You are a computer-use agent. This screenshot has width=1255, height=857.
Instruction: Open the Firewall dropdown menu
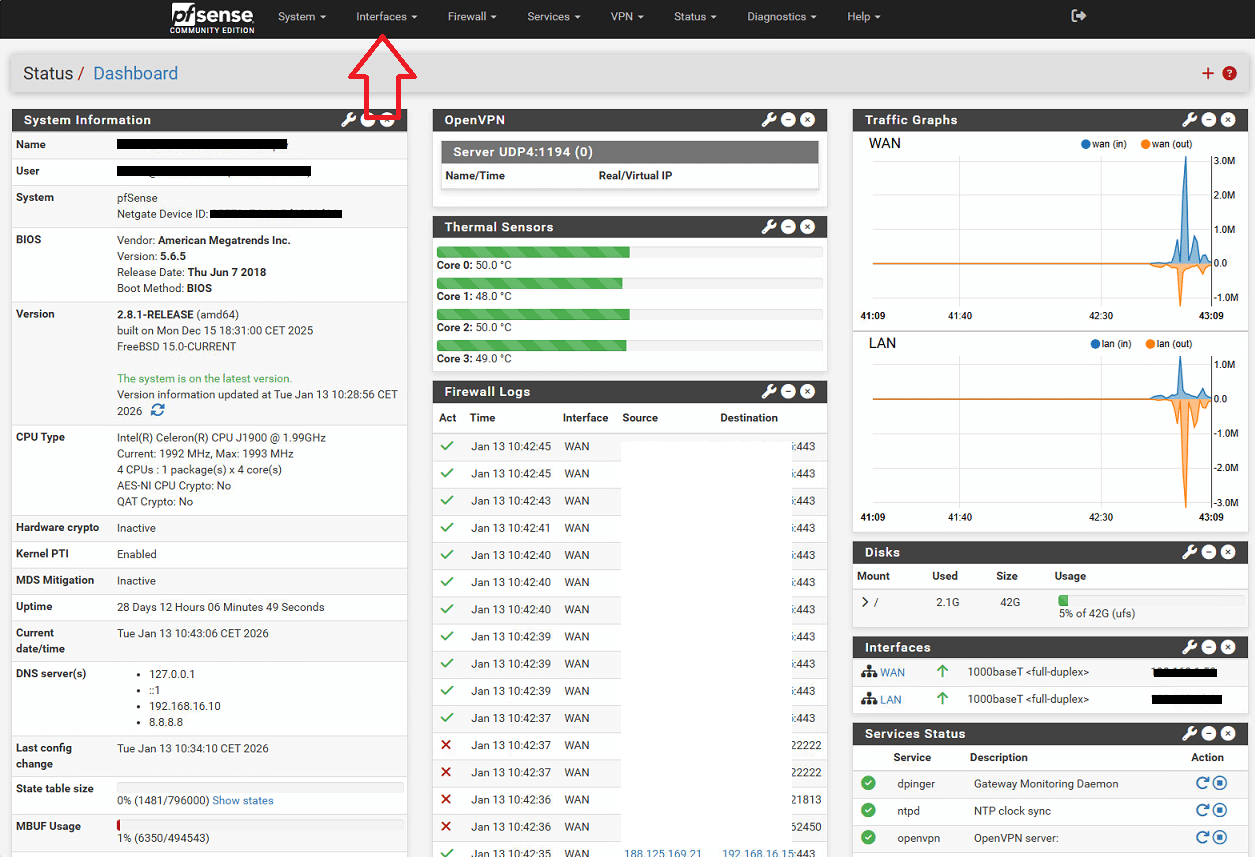471,17
